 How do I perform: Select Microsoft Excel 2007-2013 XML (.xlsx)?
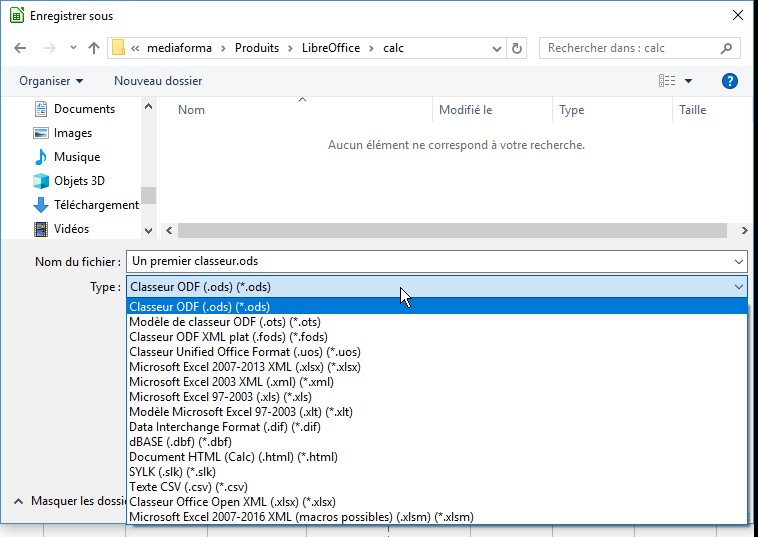(244, 367)
